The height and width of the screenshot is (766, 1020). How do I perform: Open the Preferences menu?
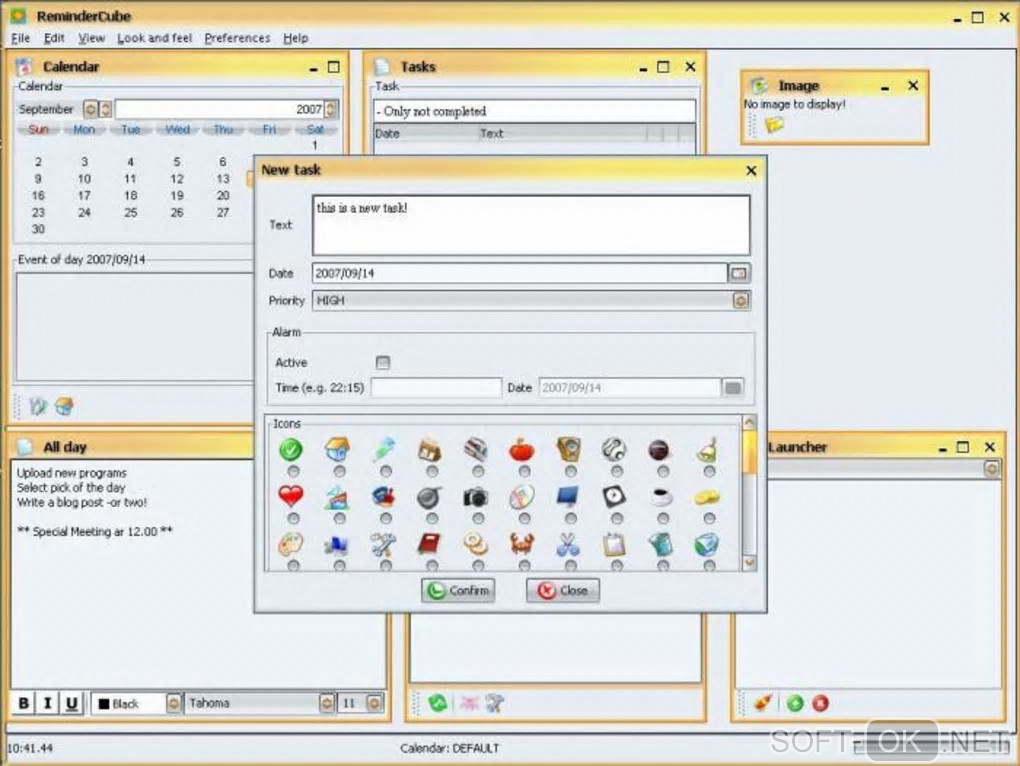coord(237,38)
